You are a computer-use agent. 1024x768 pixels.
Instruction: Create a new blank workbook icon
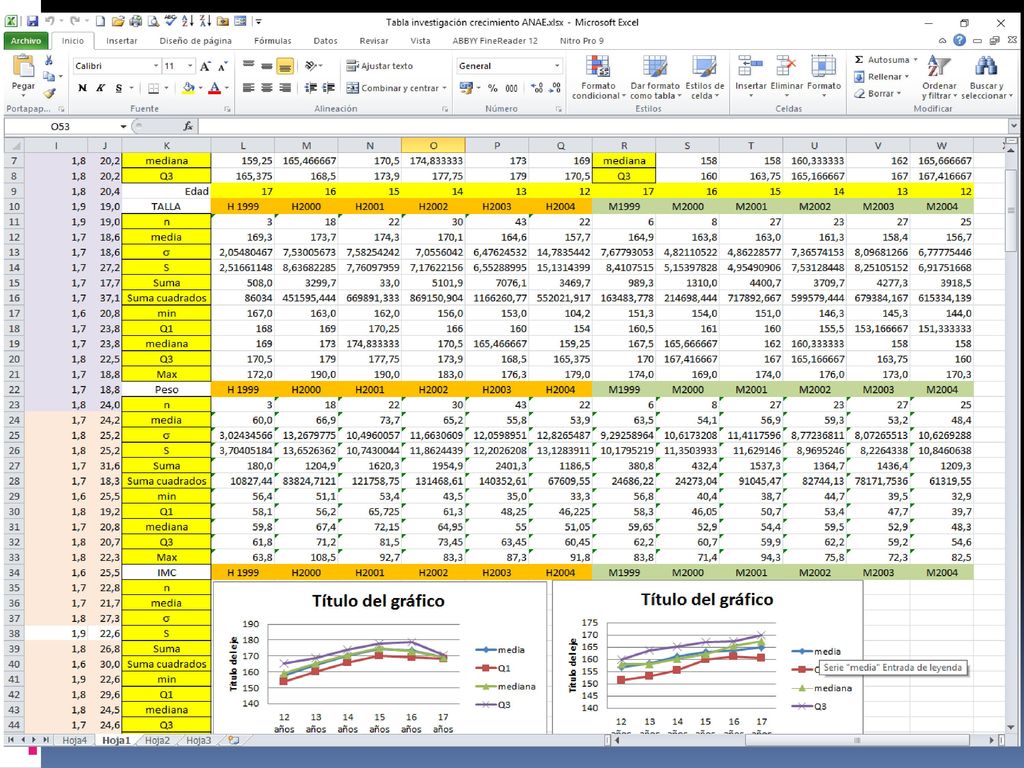100,22
